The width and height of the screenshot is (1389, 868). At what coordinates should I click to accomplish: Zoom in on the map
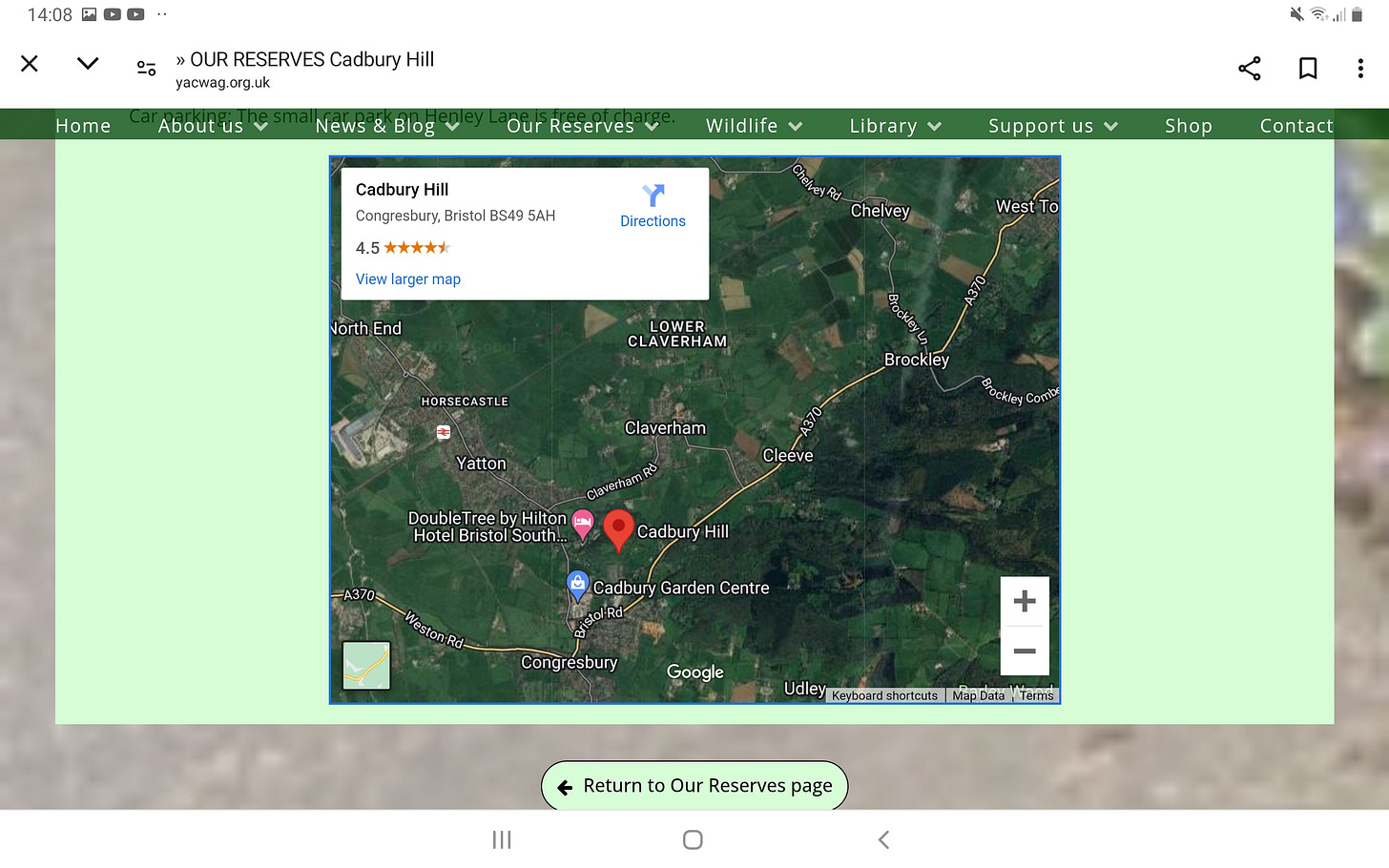1025,601
